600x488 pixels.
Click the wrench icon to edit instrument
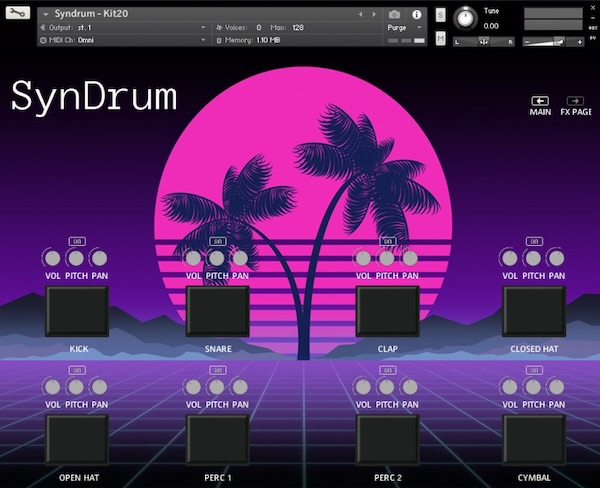18,14
